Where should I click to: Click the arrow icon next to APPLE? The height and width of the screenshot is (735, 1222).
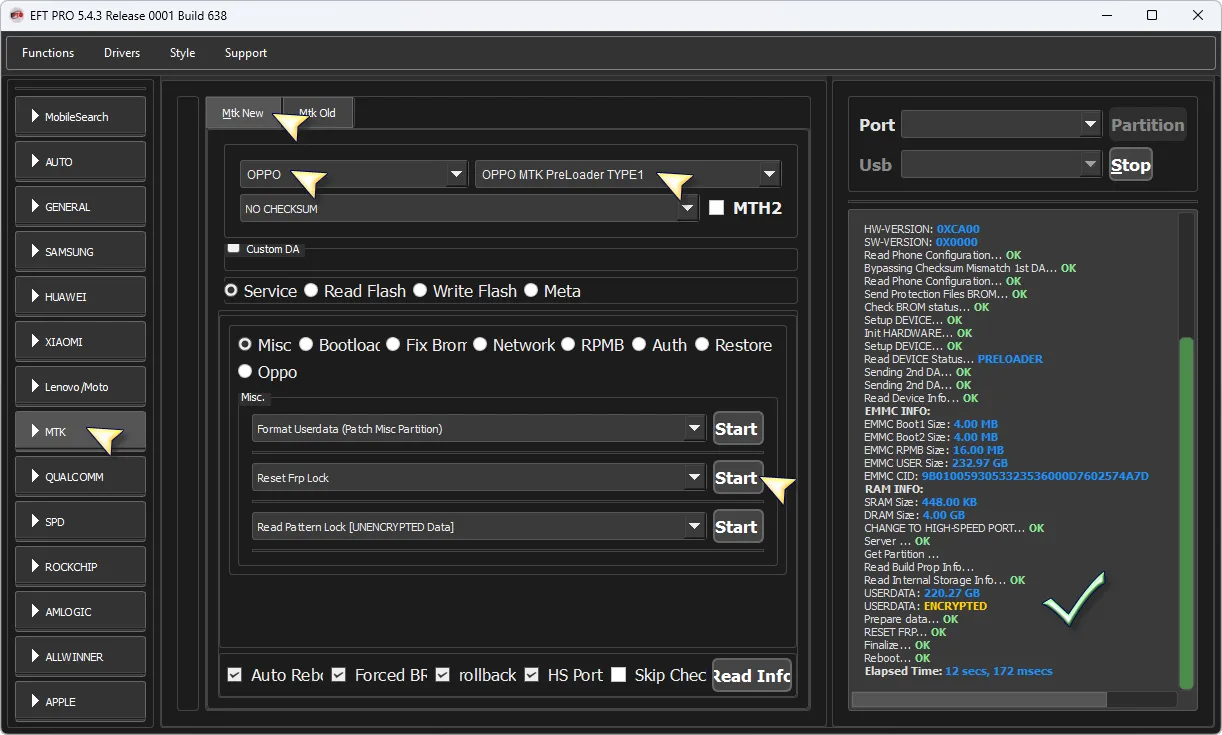(x=35, y=702)
